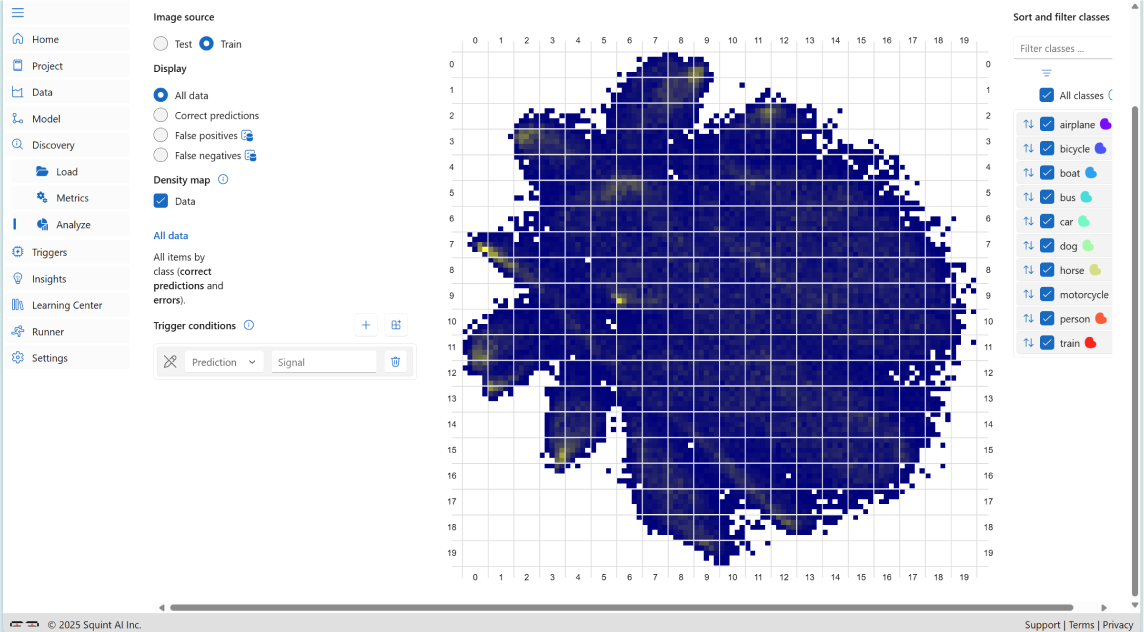Click the crossed tool icon before Prediction
Image resolution: width=1144 pixels, height=632 pixels.
coord(170,362)
